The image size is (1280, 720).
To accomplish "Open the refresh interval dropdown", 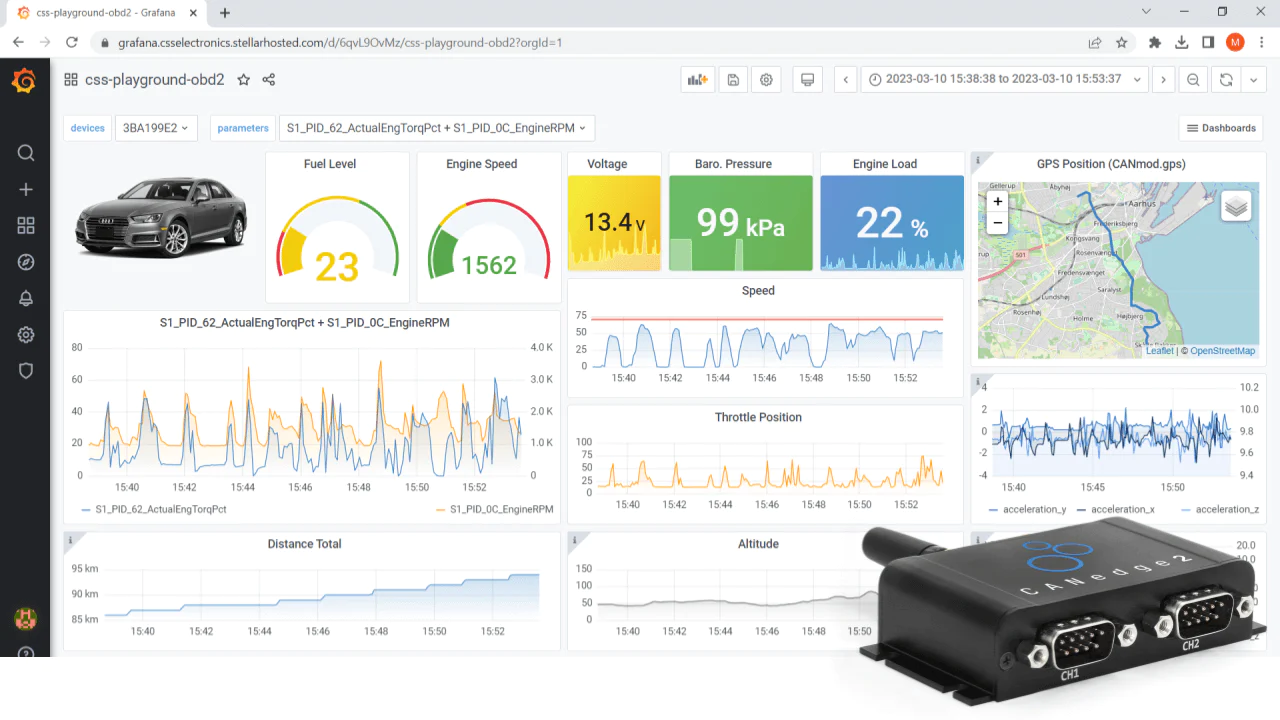I will coord(1254,80).
